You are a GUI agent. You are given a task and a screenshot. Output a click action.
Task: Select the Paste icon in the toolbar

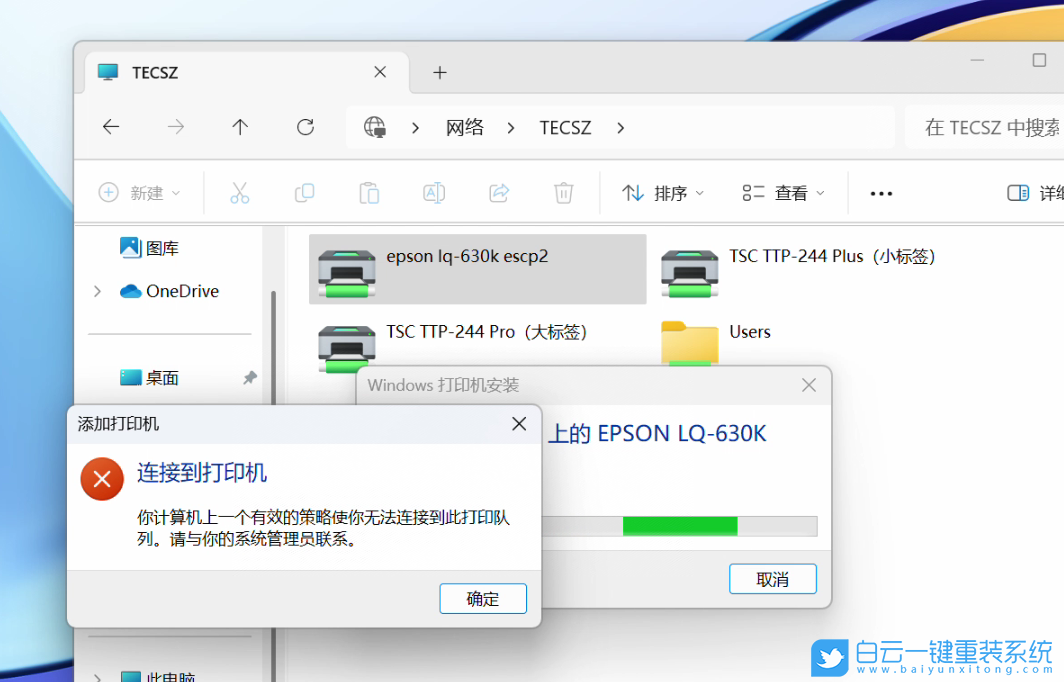coord(369,192)
